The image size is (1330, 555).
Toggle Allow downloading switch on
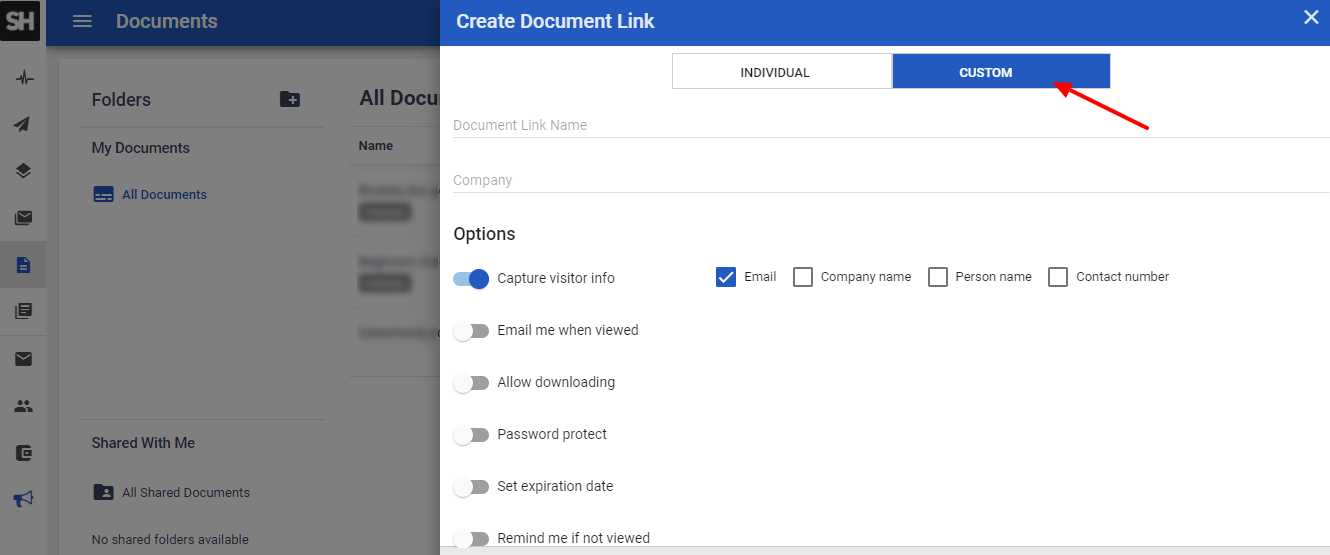471,383
